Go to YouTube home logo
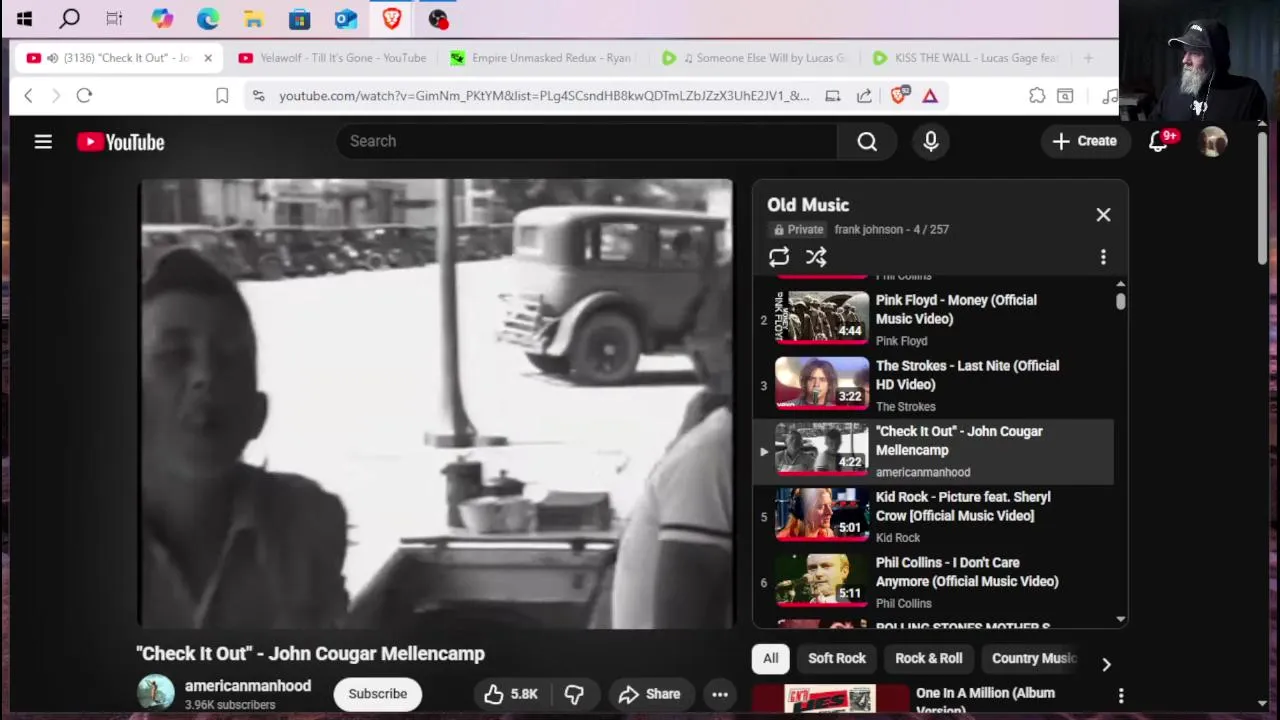The height and width of the screenshot is (720, 1280). (x=121, y=142)
